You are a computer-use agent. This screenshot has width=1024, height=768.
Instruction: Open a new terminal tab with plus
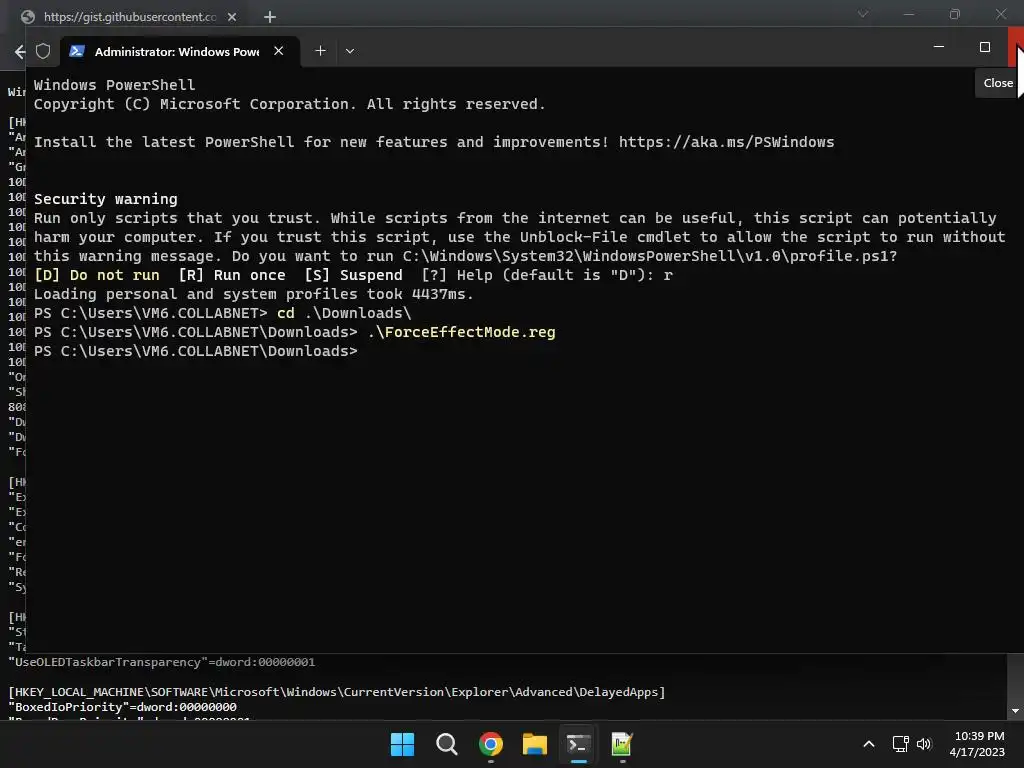click(320, 51)
